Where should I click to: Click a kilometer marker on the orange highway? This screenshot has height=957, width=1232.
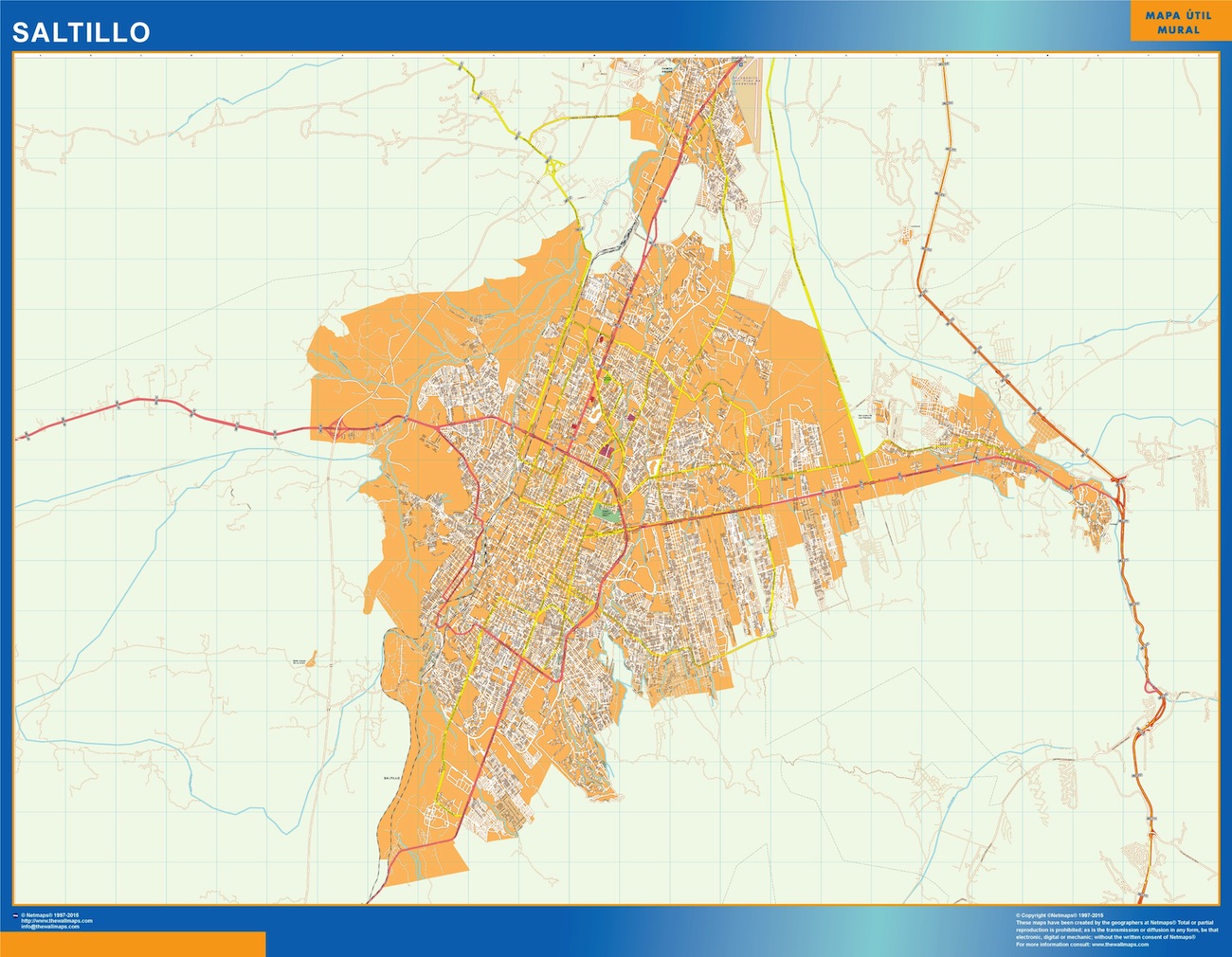click(1124, 521)
